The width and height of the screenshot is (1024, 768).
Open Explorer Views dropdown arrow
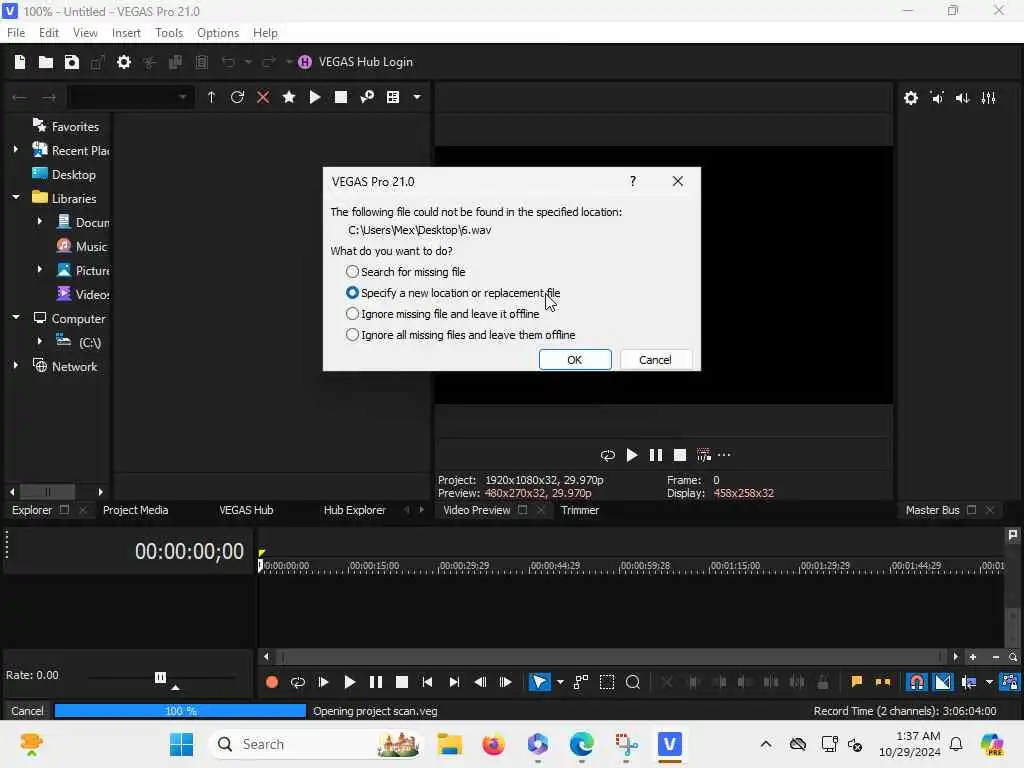(x=417, y=97)
